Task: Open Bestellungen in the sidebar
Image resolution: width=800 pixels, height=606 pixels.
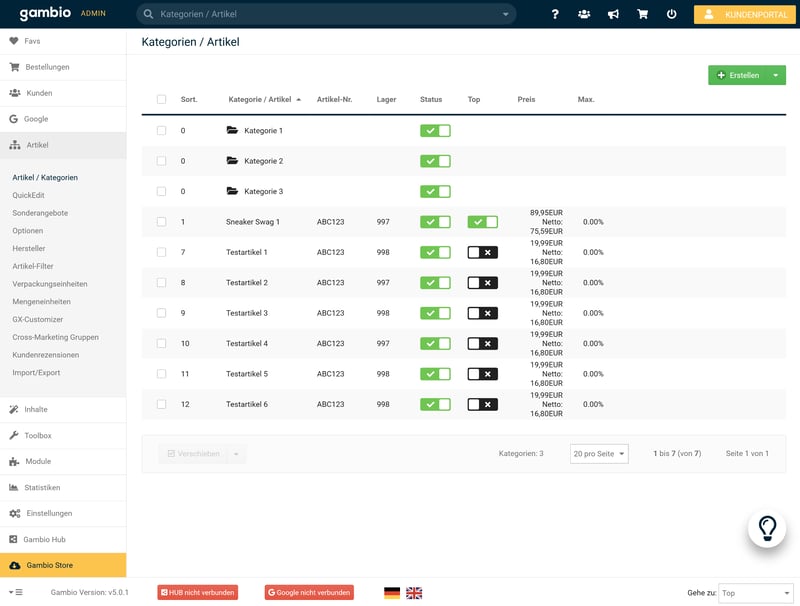Action: point(47,67)
